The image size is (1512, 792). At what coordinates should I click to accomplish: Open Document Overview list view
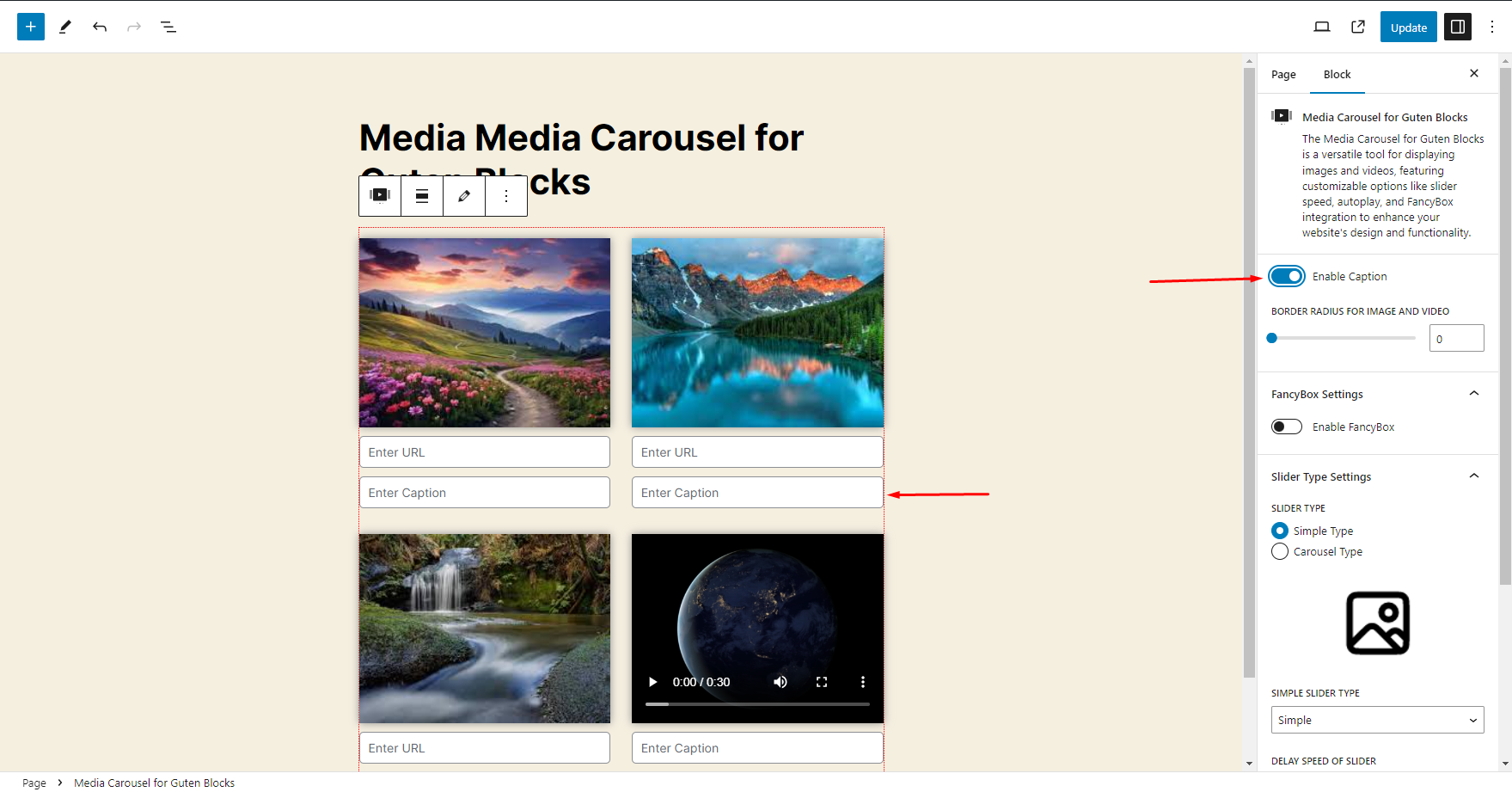(x=168, y=27)
